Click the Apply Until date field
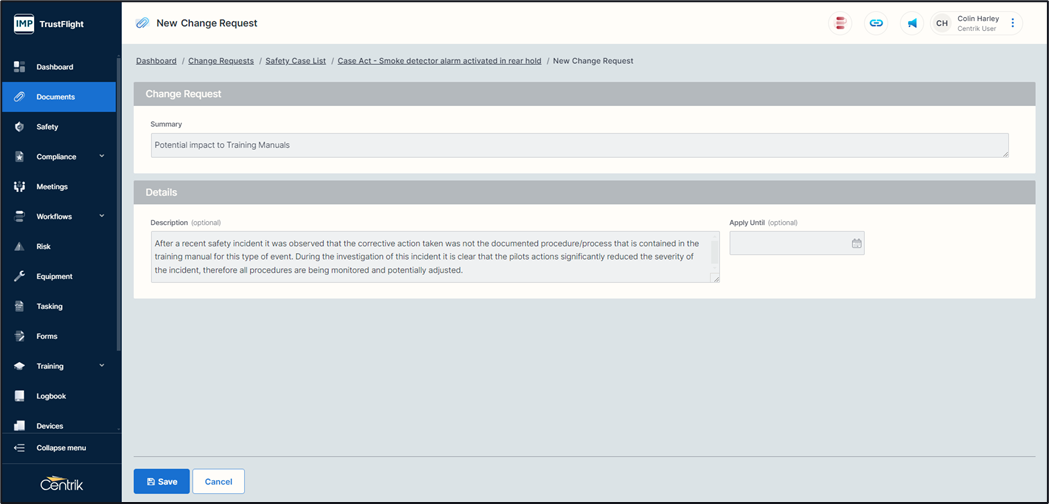Image resolution: width=1049 pixels, height=504 pixels. click(797, 244)
